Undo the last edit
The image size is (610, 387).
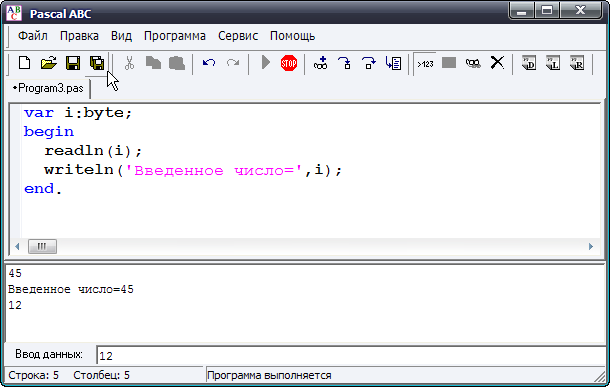click(x=209, y=63)
